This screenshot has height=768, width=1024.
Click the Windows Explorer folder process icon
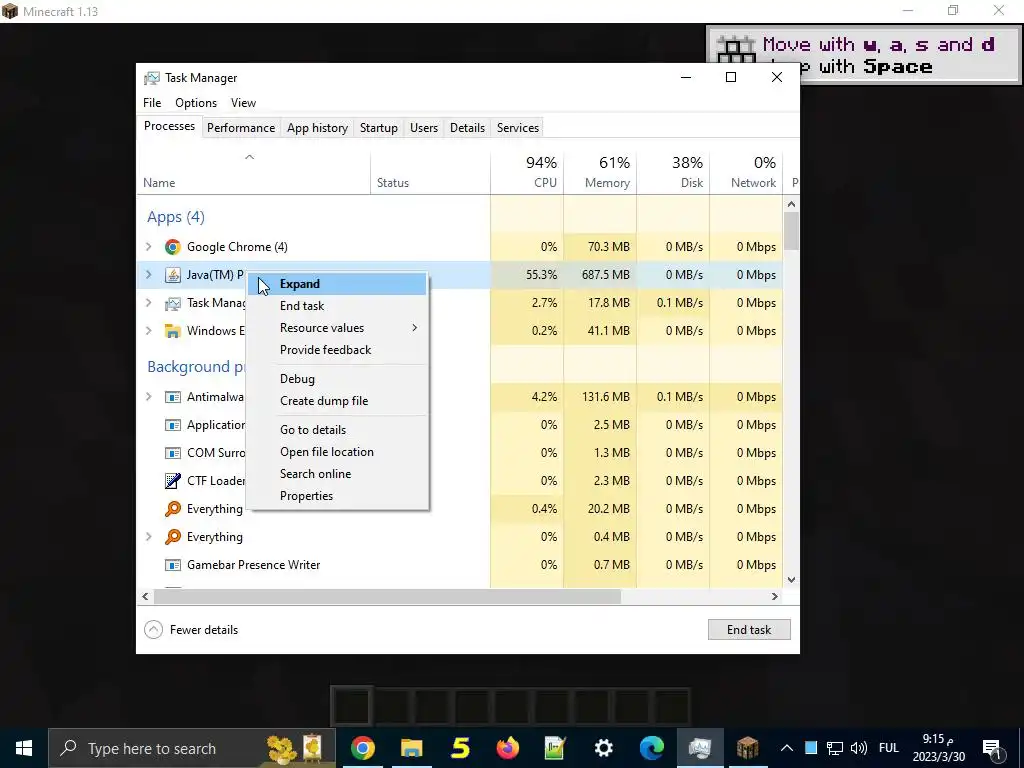pos(172,331)
